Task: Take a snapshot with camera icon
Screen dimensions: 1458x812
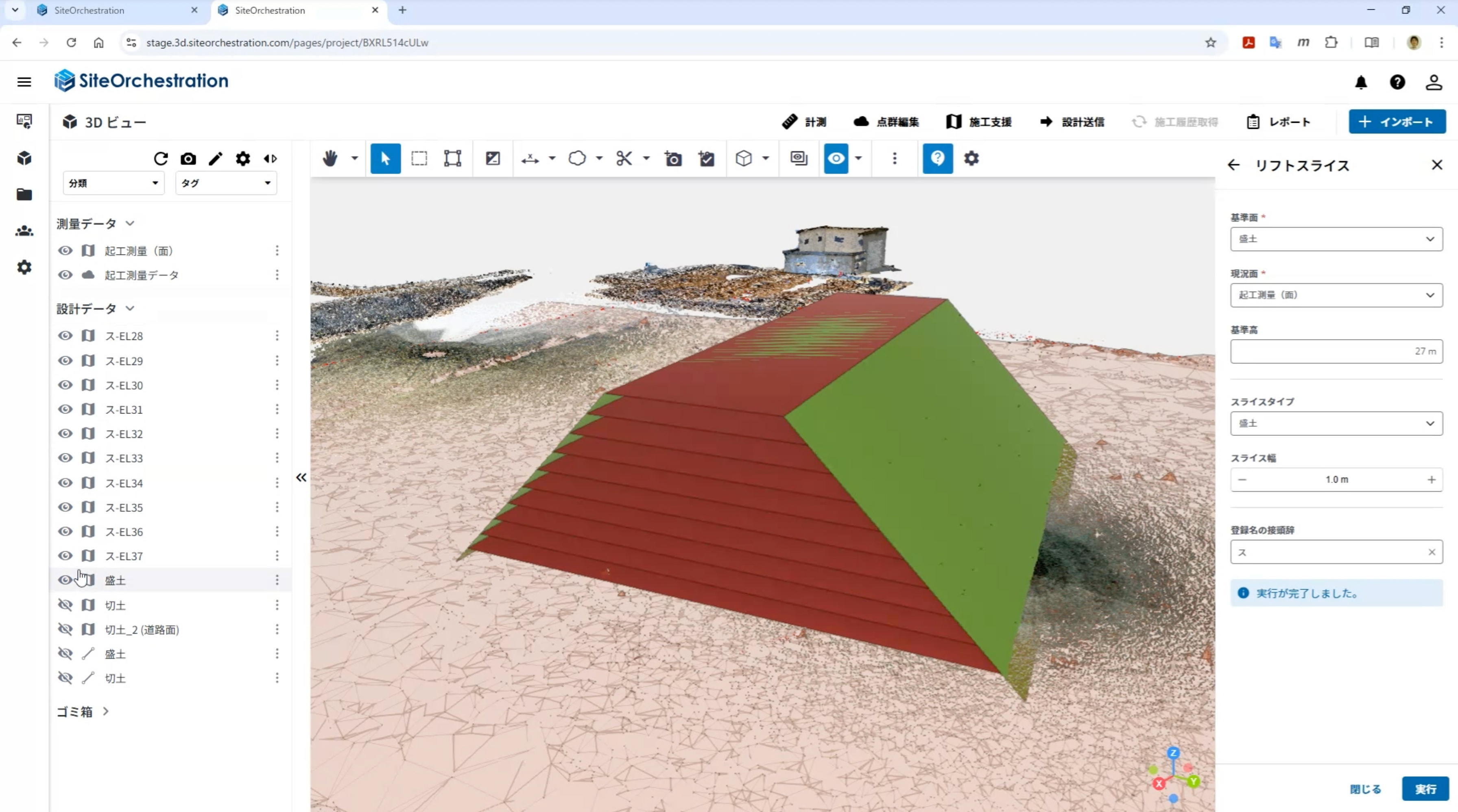Action: (x=188, y=159)
